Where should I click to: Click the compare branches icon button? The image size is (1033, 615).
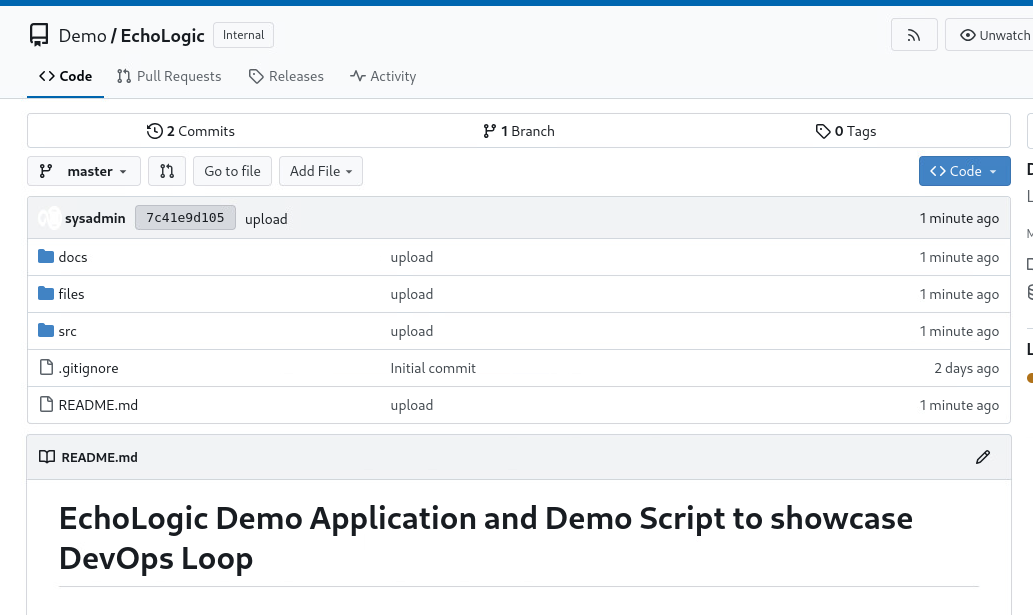(x=167, y=171)
